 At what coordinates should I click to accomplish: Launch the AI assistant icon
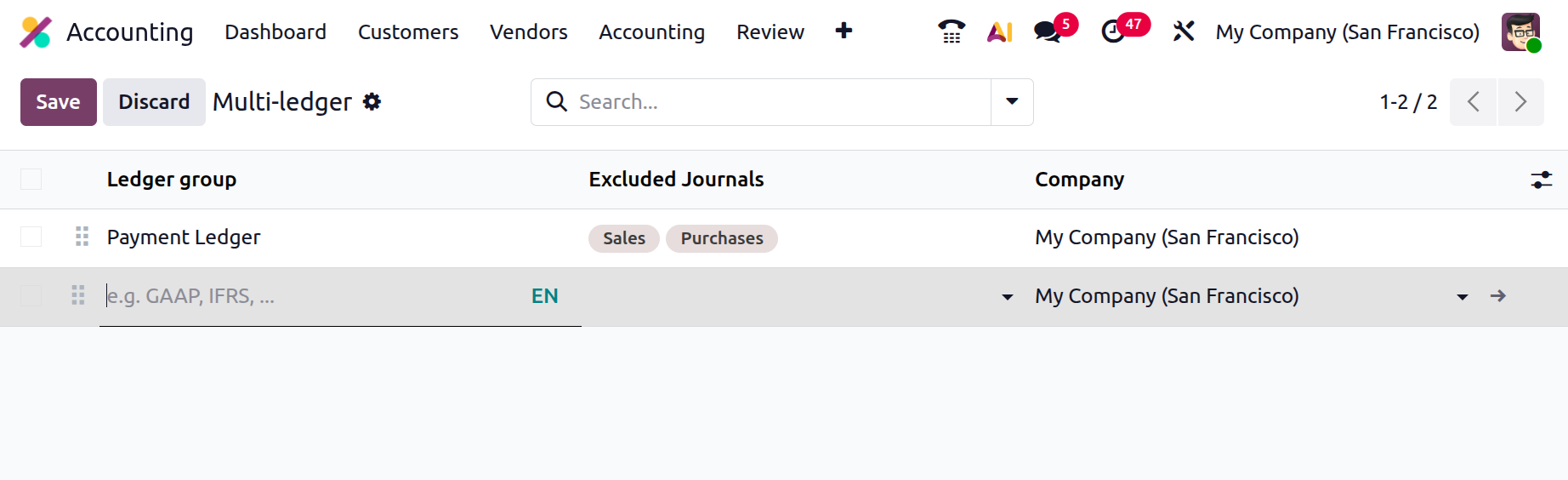(x=1000, y=32)
